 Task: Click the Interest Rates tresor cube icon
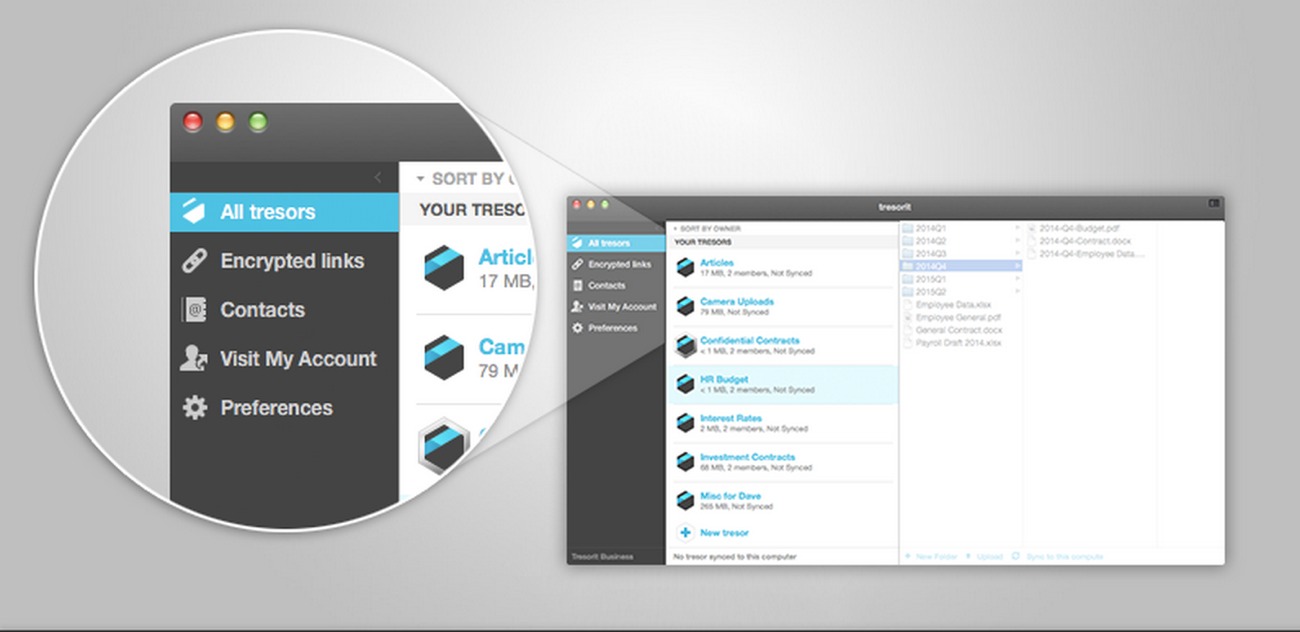pyautogui.click(x=685, y=423)
